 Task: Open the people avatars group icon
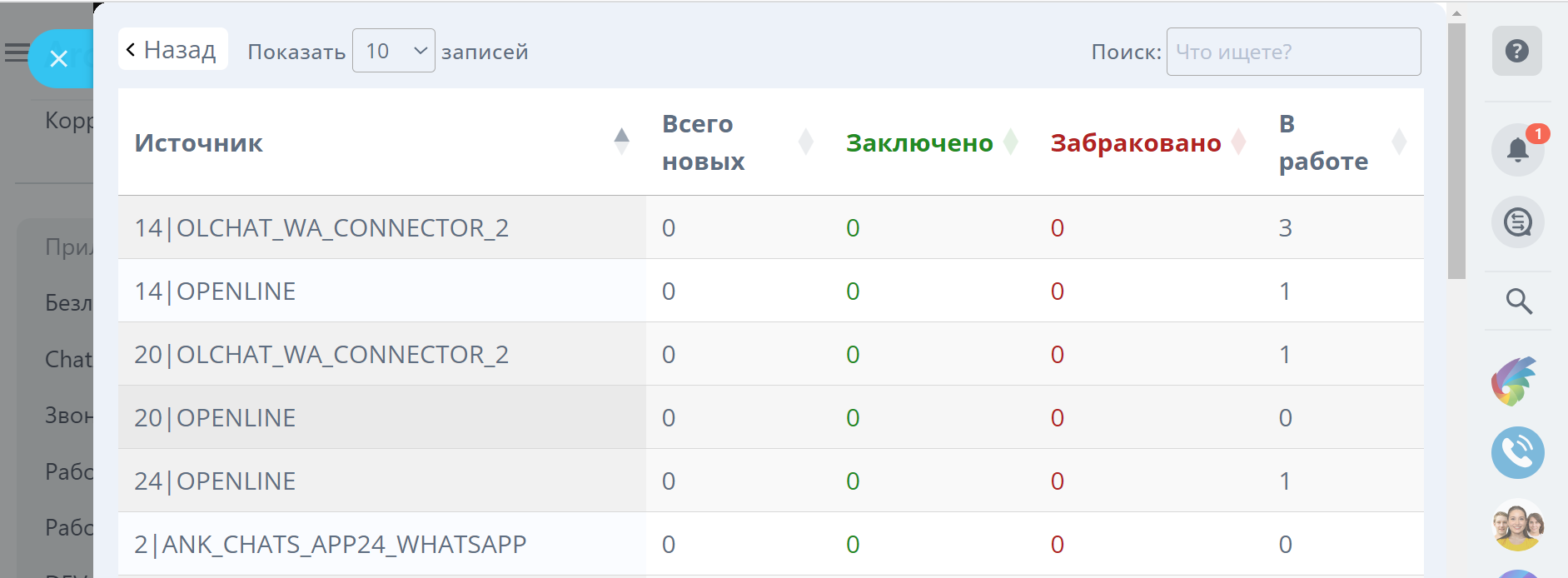[1517, 525]
